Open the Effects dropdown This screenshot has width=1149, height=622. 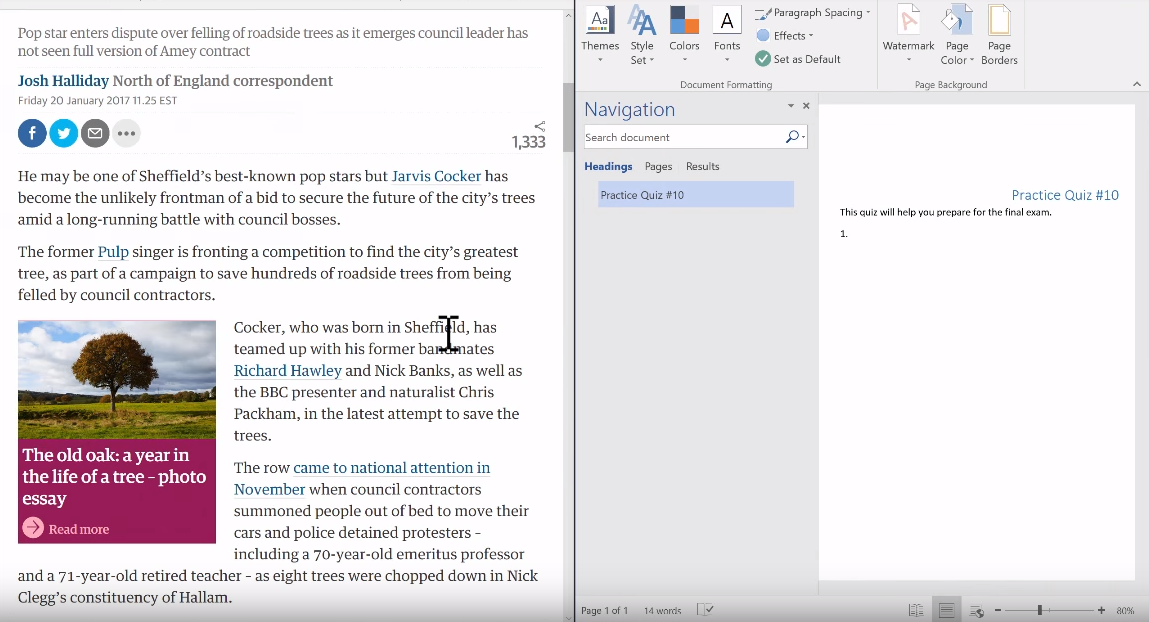point(785,36)
